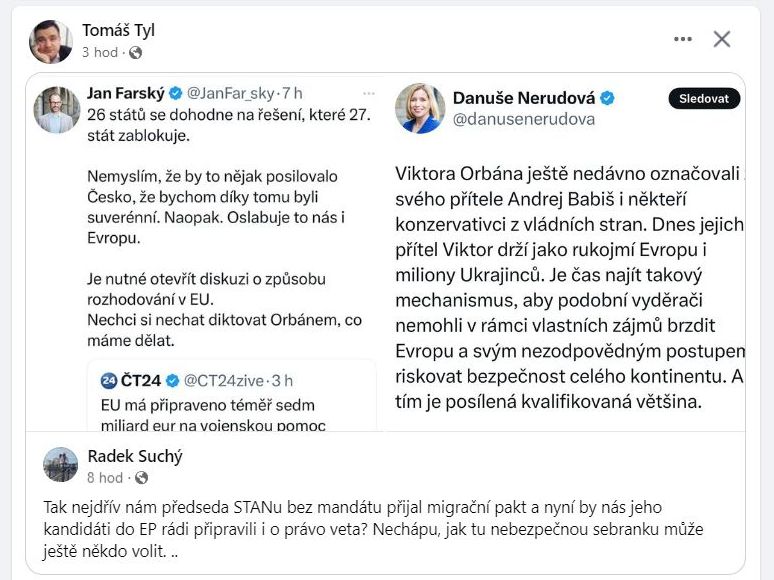The height and width of the screenshot is (580, 774).
Task: Open the three-dots post options menu
Action: click(x=683, y=39)
